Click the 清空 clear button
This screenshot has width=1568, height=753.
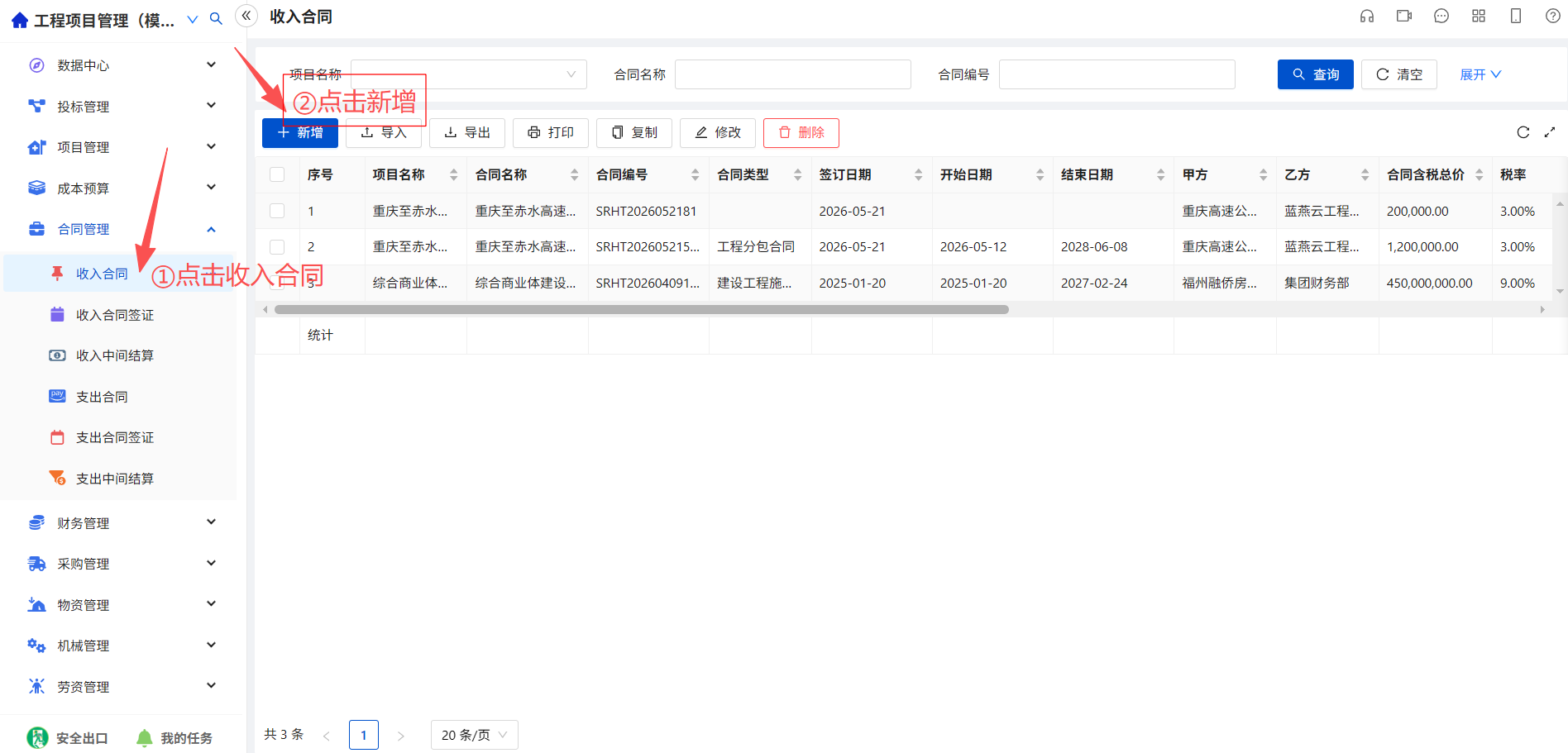click(1399, 74)
